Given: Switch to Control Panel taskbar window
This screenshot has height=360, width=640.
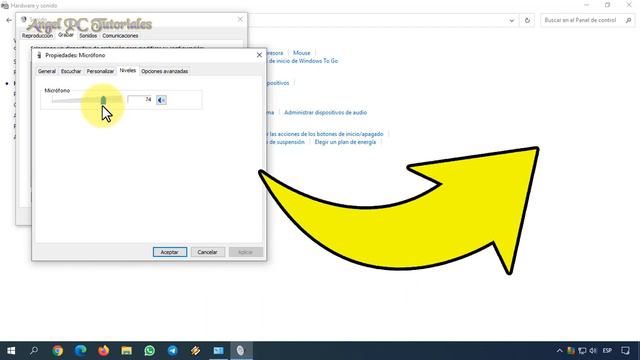Looking at the screenshot, I should click(x=218, y=351).
